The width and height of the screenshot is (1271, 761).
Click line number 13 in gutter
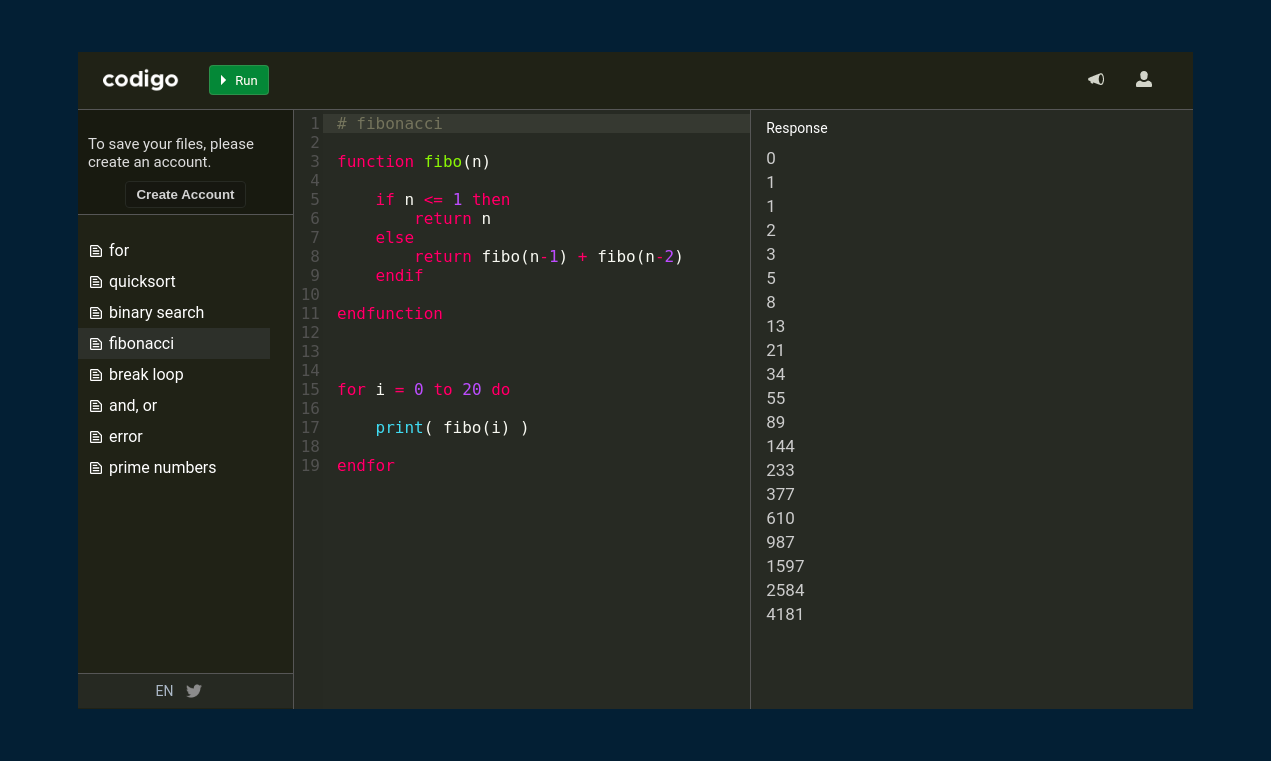[310, 352]
